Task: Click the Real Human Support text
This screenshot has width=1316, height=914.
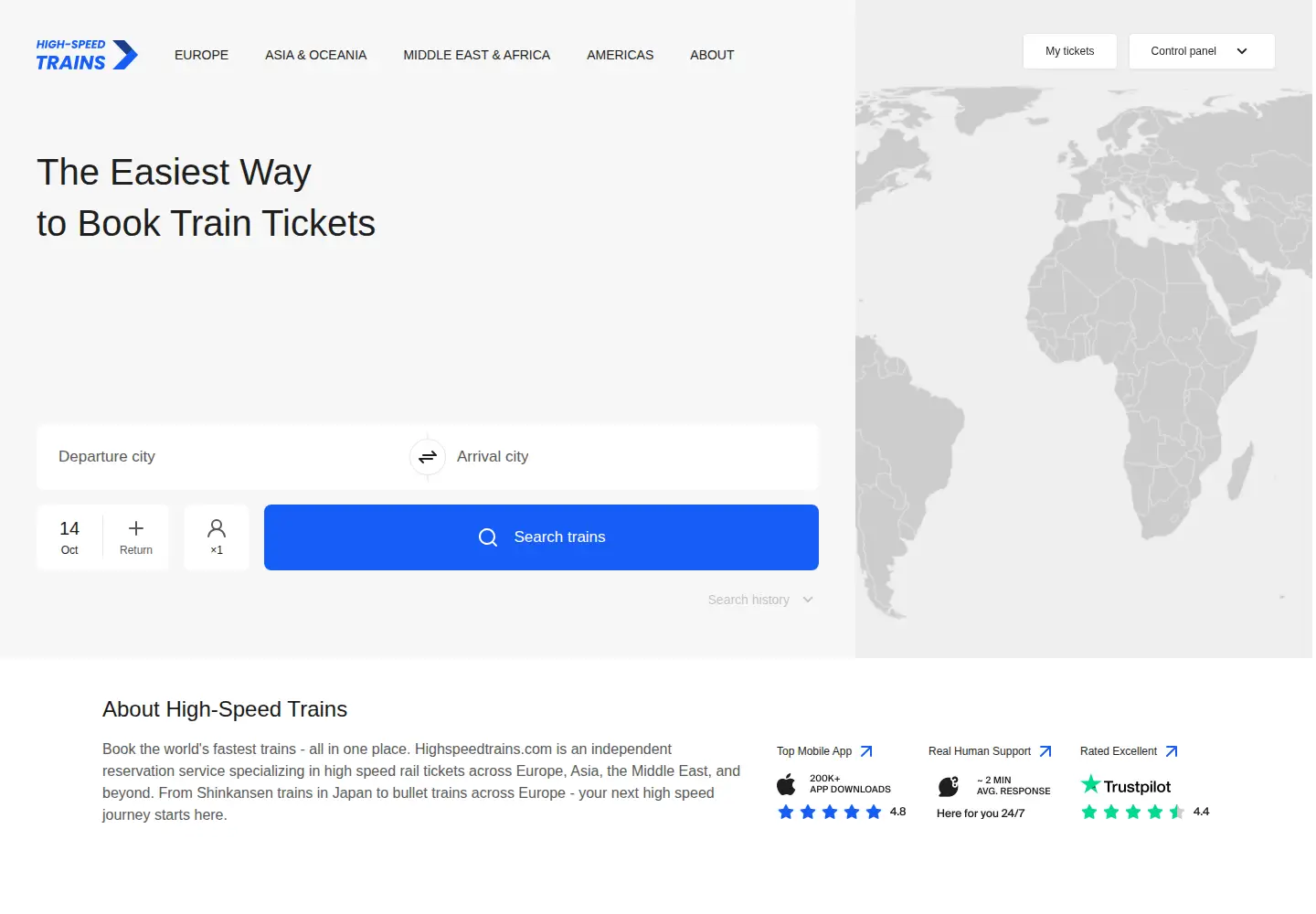Action: click(980, 751)
